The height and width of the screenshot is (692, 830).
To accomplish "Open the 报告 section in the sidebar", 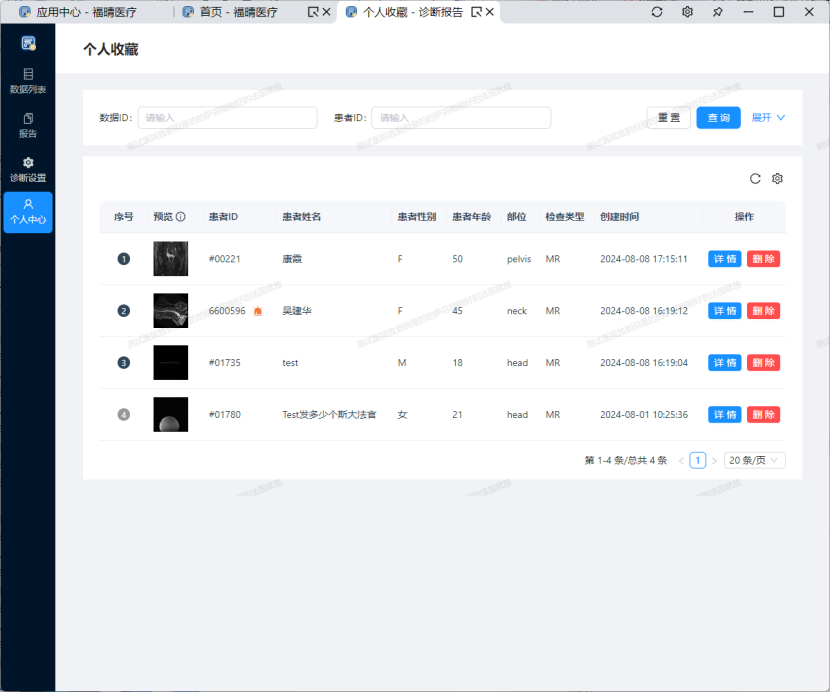I will coord(27,126).
